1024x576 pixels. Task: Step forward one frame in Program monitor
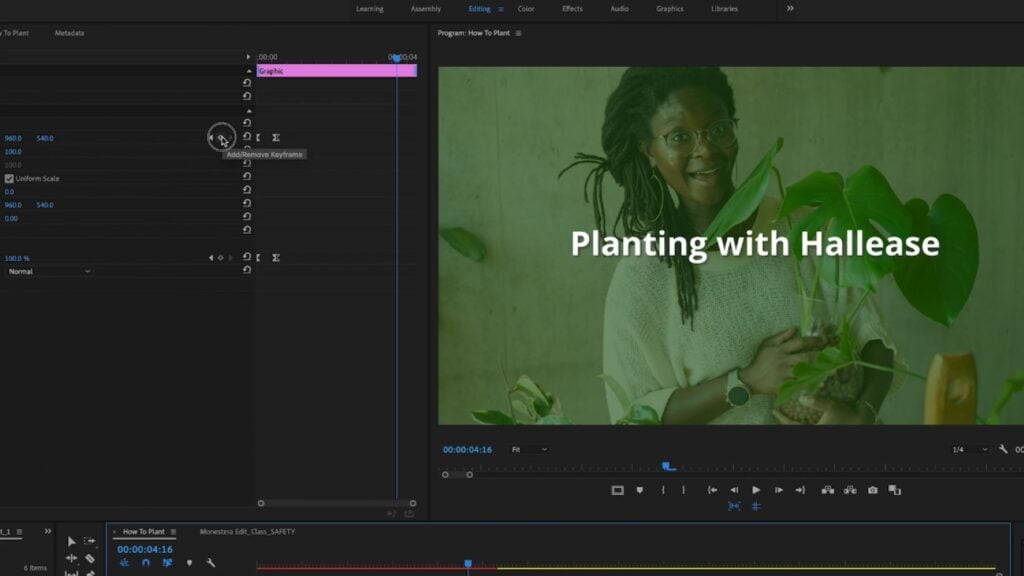(x=778, y=490)
